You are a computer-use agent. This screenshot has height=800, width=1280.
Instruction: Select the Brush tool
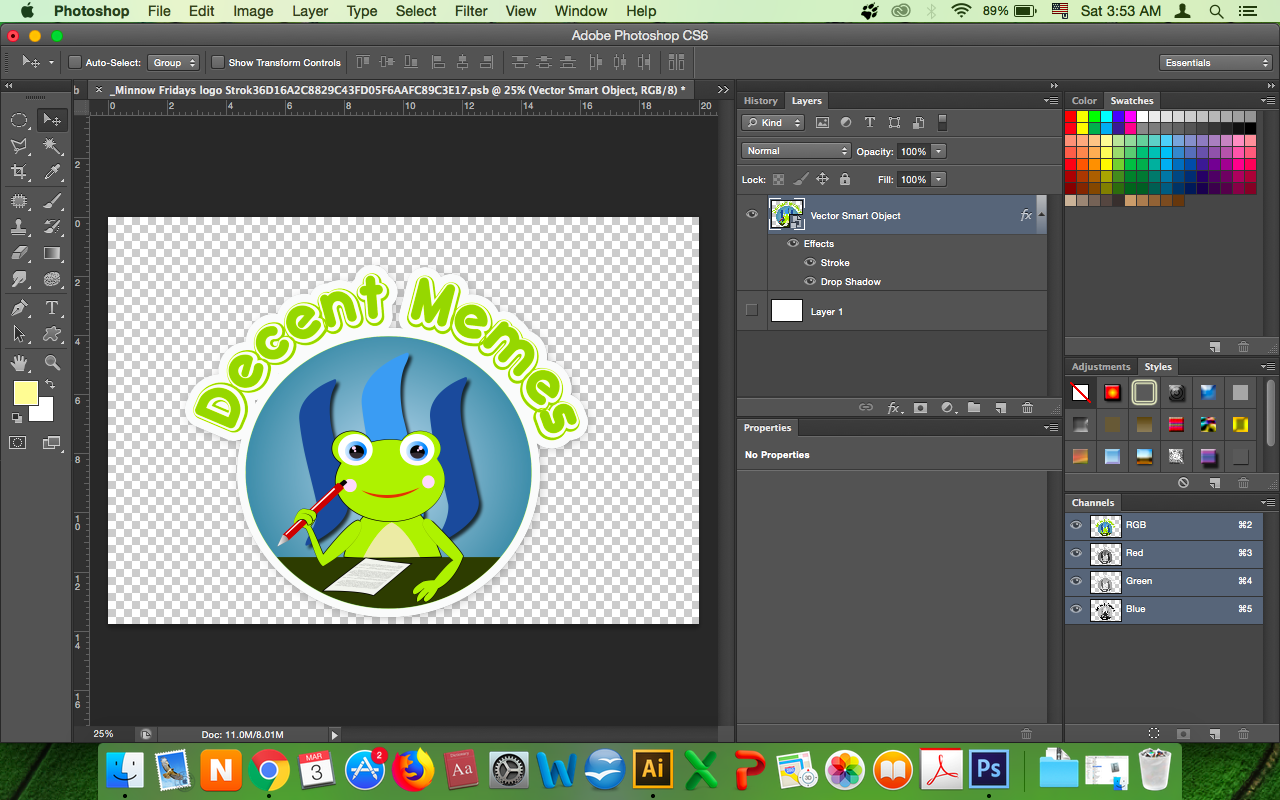(x=52, y=201)
